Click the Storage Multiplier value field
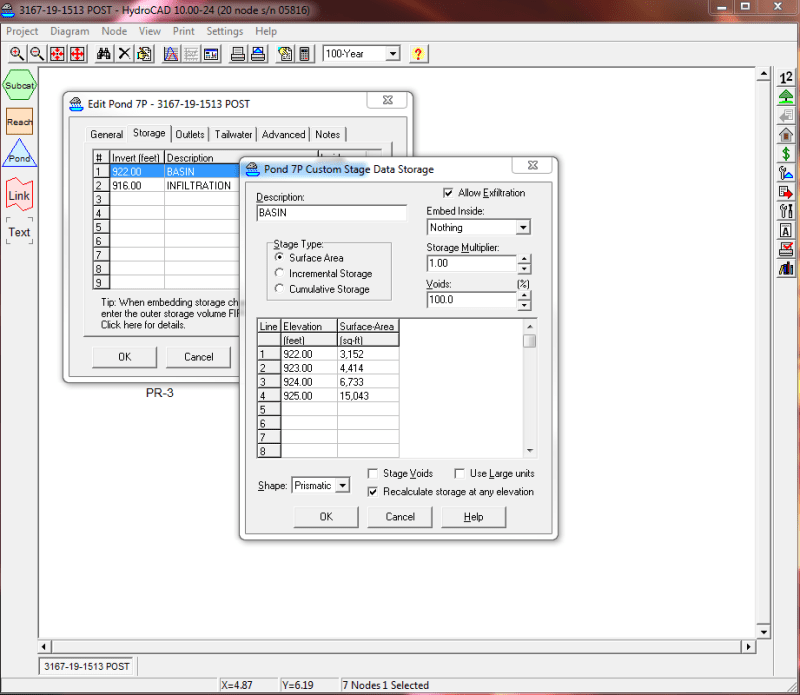 (471, 263)
